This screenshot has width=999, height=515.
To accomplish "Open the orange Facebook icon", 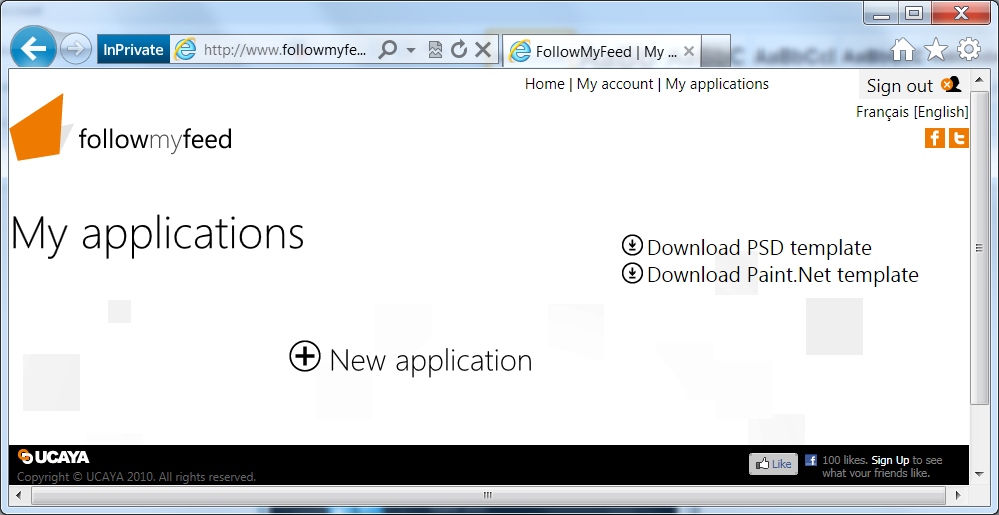I will (x=935, y=138).
